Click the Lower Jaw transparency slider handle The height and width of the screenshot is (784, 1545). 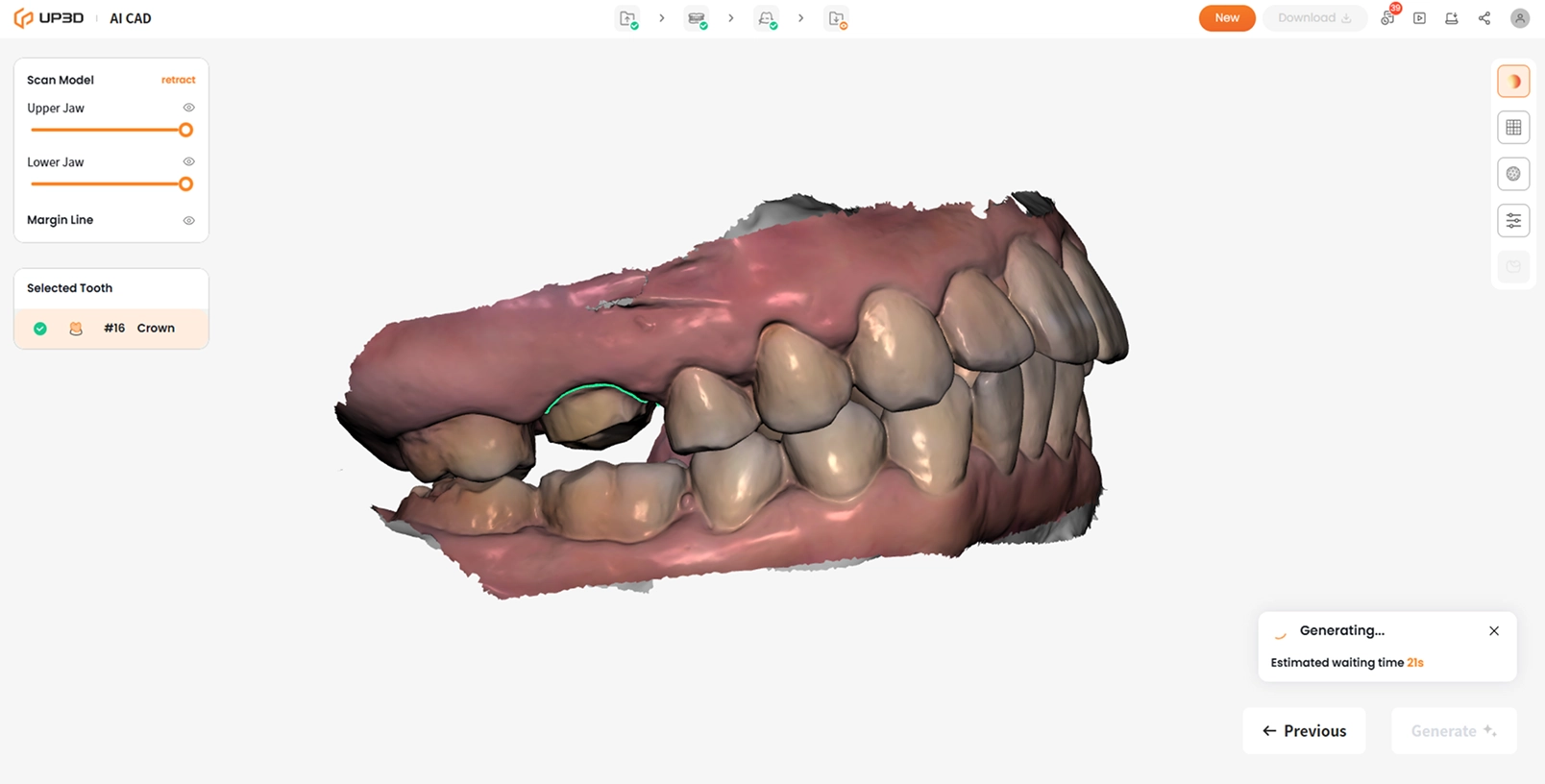pyautogui.click(x=186, y=184)
